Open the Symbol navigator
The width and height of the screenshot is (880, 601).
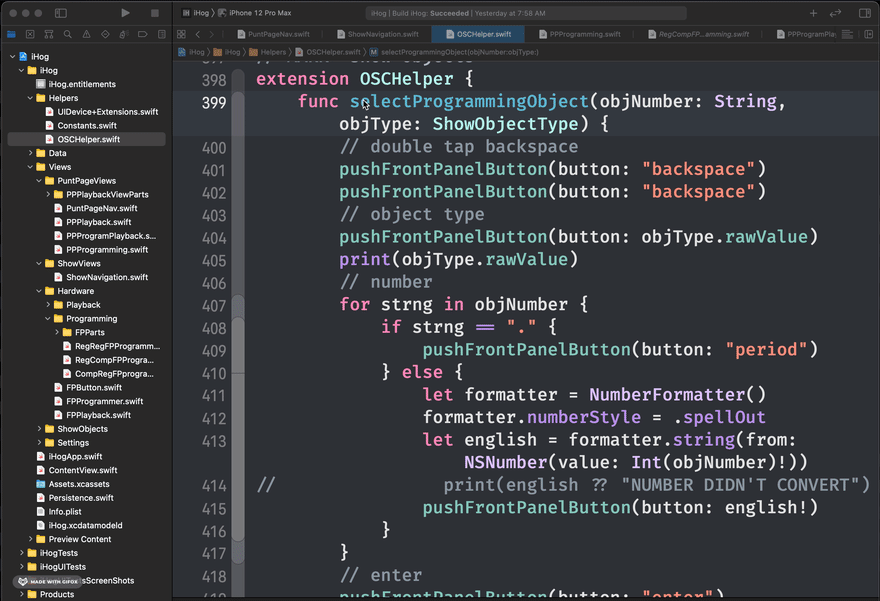coord(49,34)
